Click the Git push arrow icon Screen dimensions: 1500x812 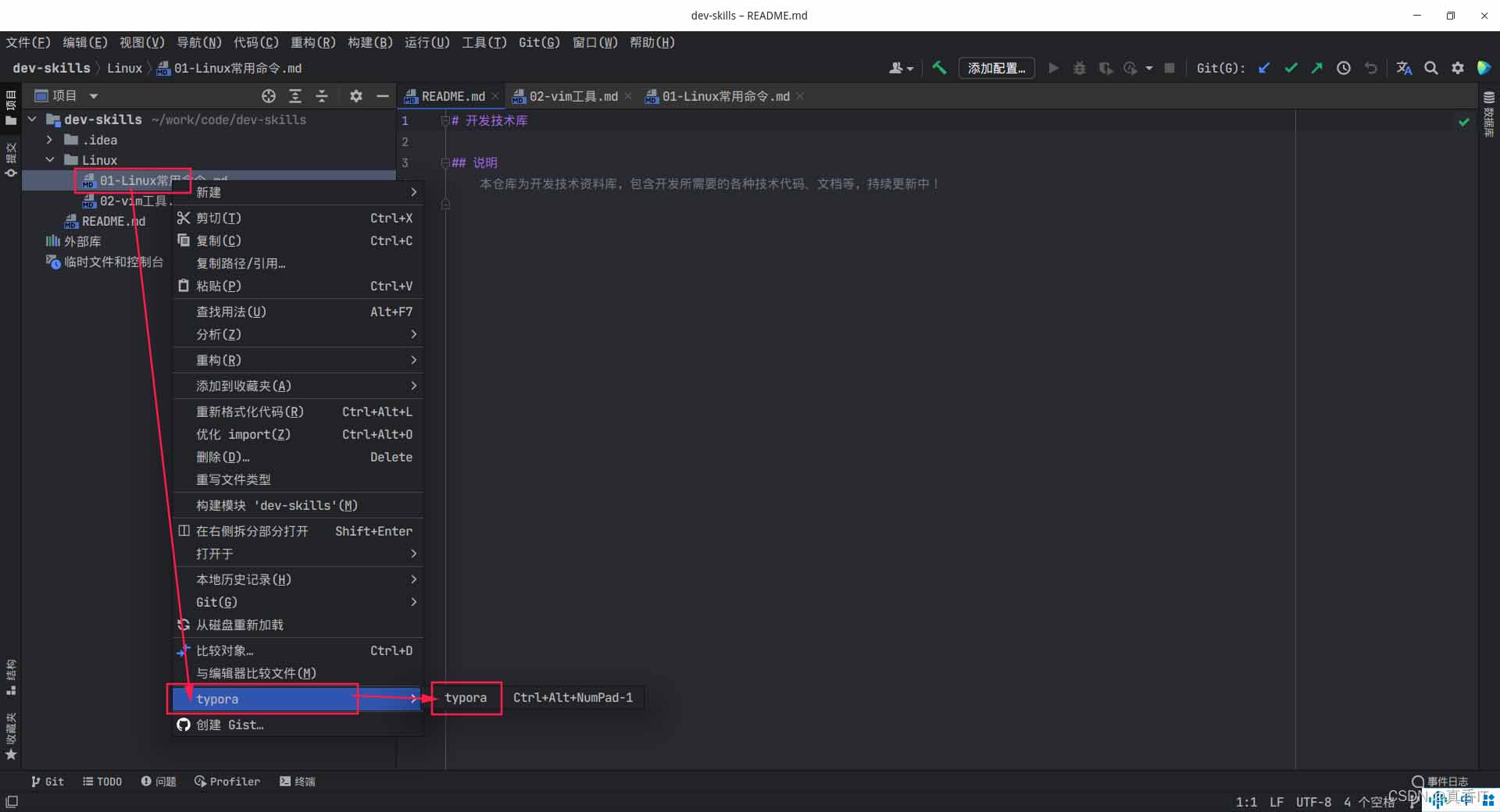(x=1317, y=68)
